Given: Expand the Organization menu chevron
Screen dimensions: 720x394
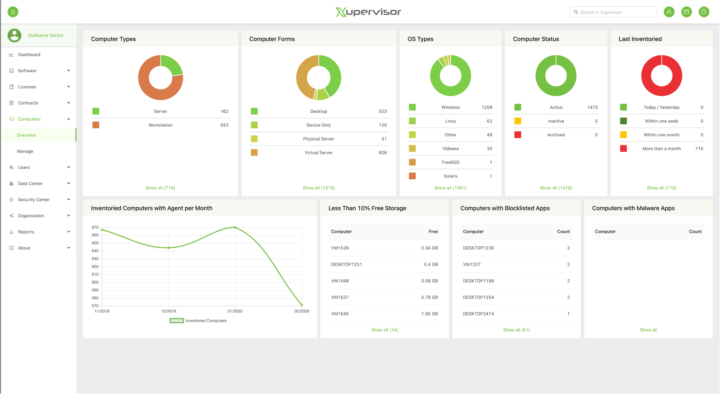Looking at the screenshot, I should click(x=68, y=216).
